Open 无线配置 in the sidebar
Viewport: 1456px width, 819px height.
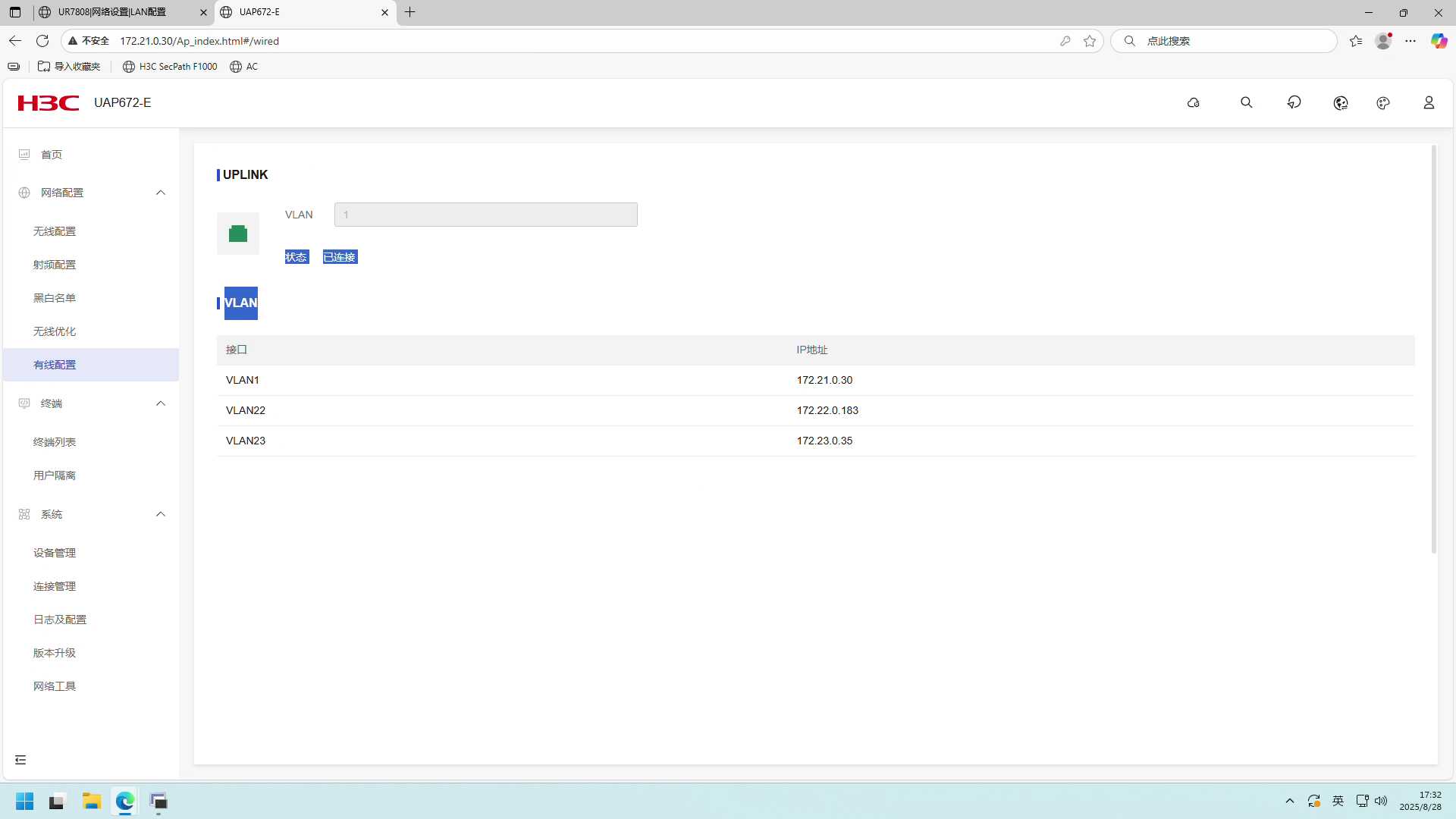[x=55, y=231]
